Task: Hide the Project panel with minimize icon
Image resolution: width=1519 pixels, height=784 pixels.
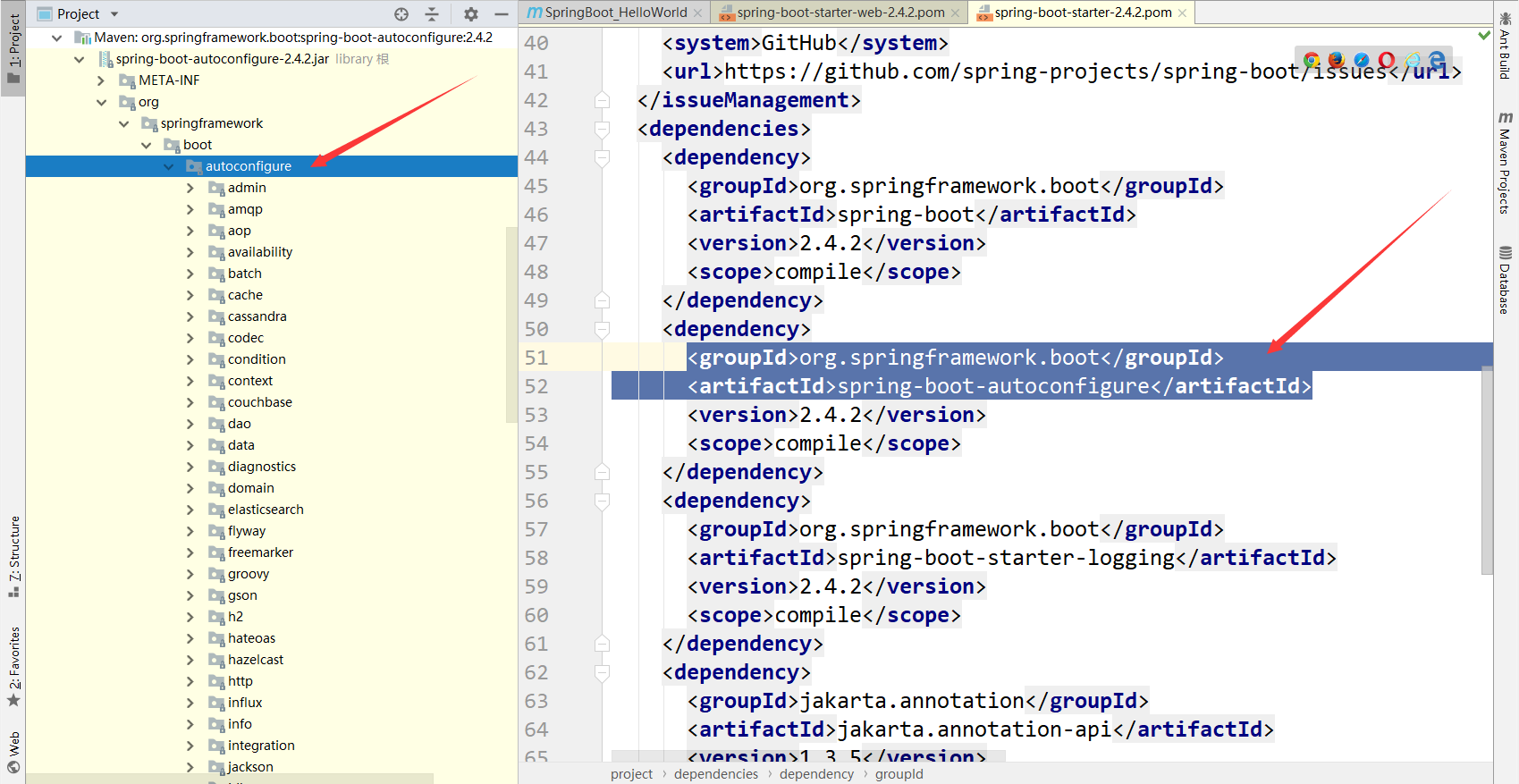Action: point(502,13)
